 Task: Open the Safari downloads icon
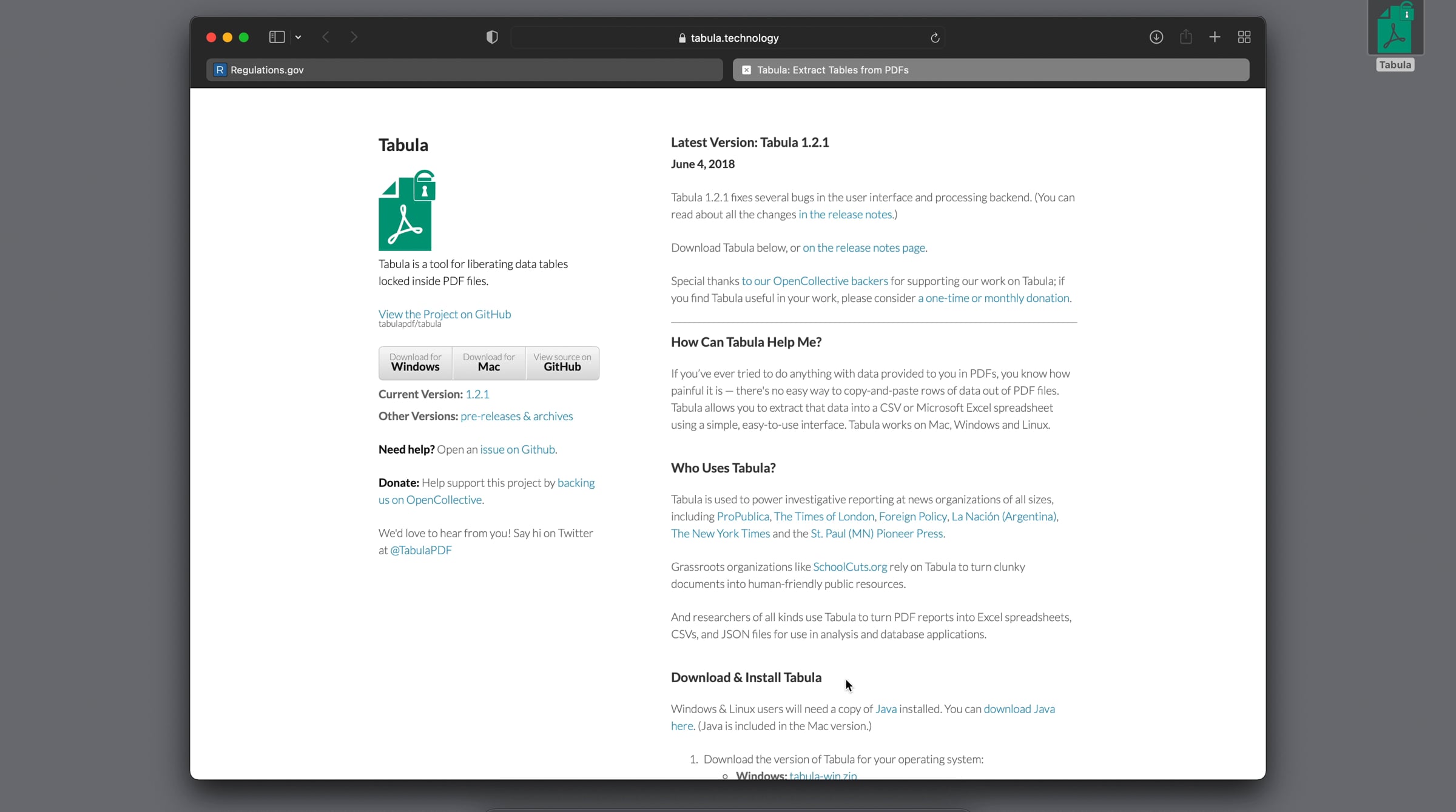(1156, 38)
